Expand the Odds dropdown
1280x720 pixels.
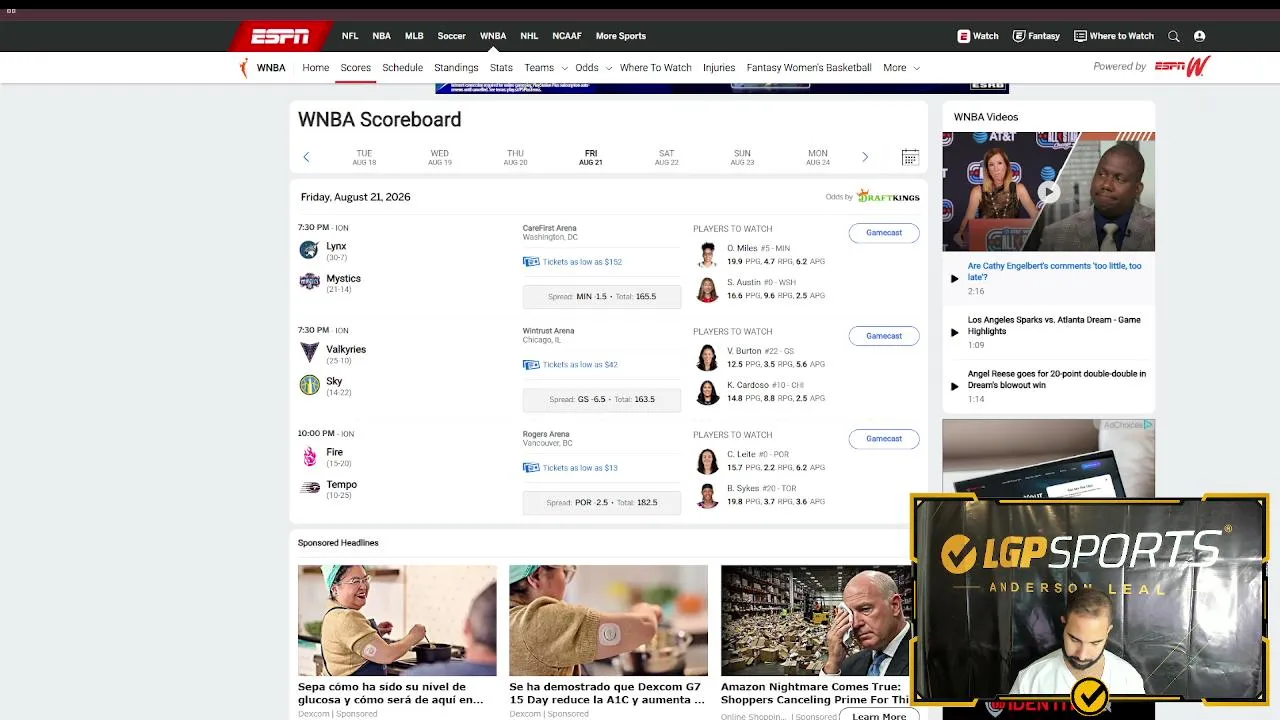click(x=593, y=68)
